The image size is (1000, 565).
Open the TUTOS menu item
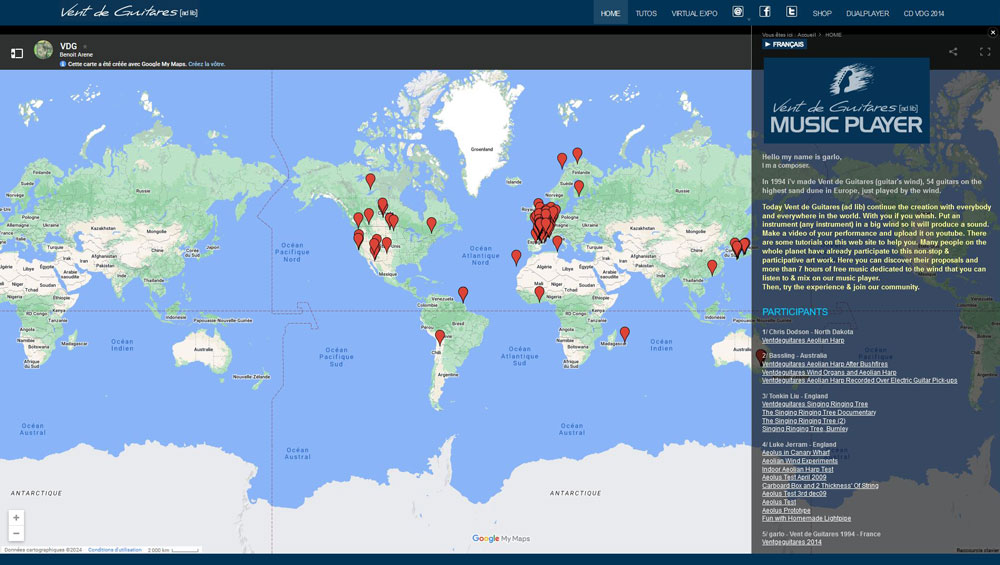(646, 13)
